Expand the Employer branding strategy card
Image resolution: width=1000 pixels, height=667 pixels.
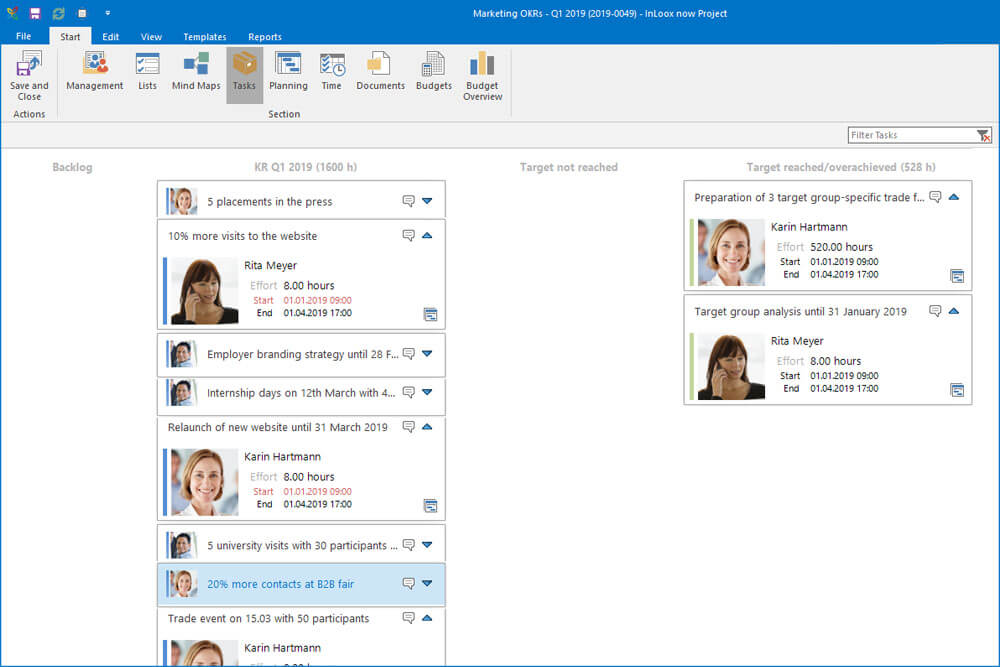pyautogui.click(x=427, y=353)
